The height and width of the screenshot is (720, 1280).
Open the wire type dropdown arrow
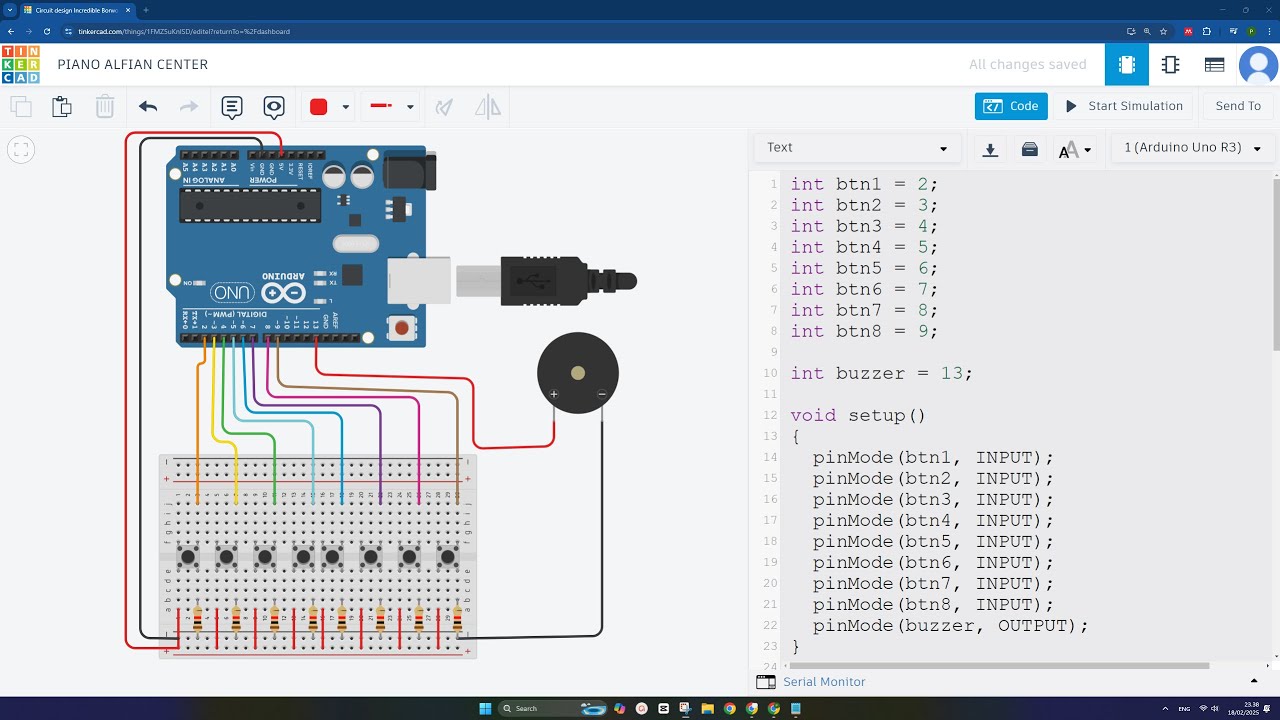(410, 107)
